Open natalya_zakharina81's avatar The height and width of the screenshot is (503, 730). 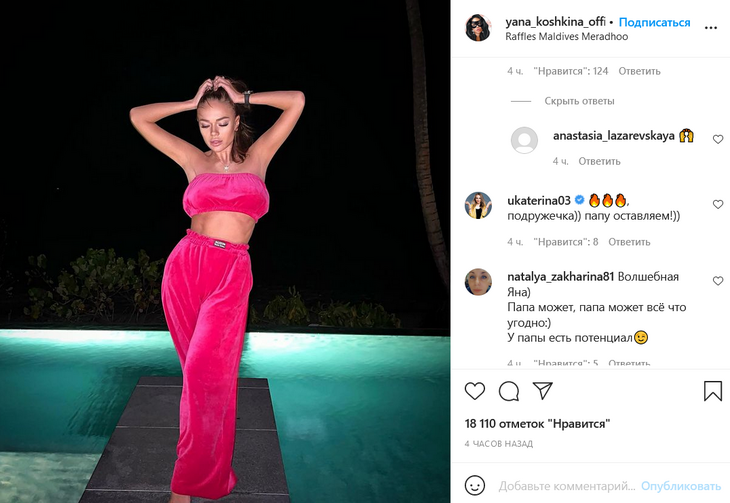pyautogui.click(x=478, y=281)
